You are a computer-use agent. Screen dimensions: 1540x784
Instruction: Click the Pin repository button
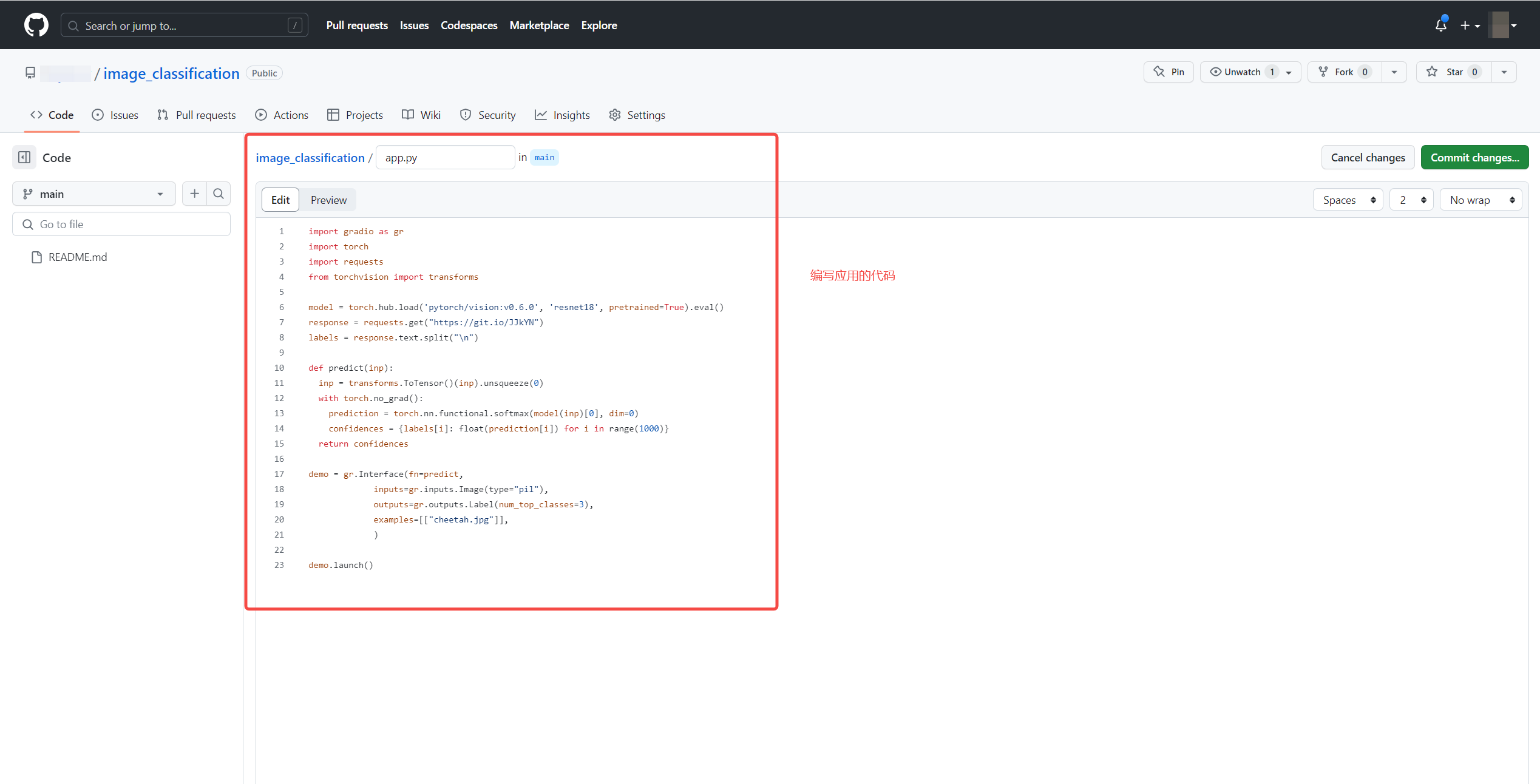pos(1169,72)
